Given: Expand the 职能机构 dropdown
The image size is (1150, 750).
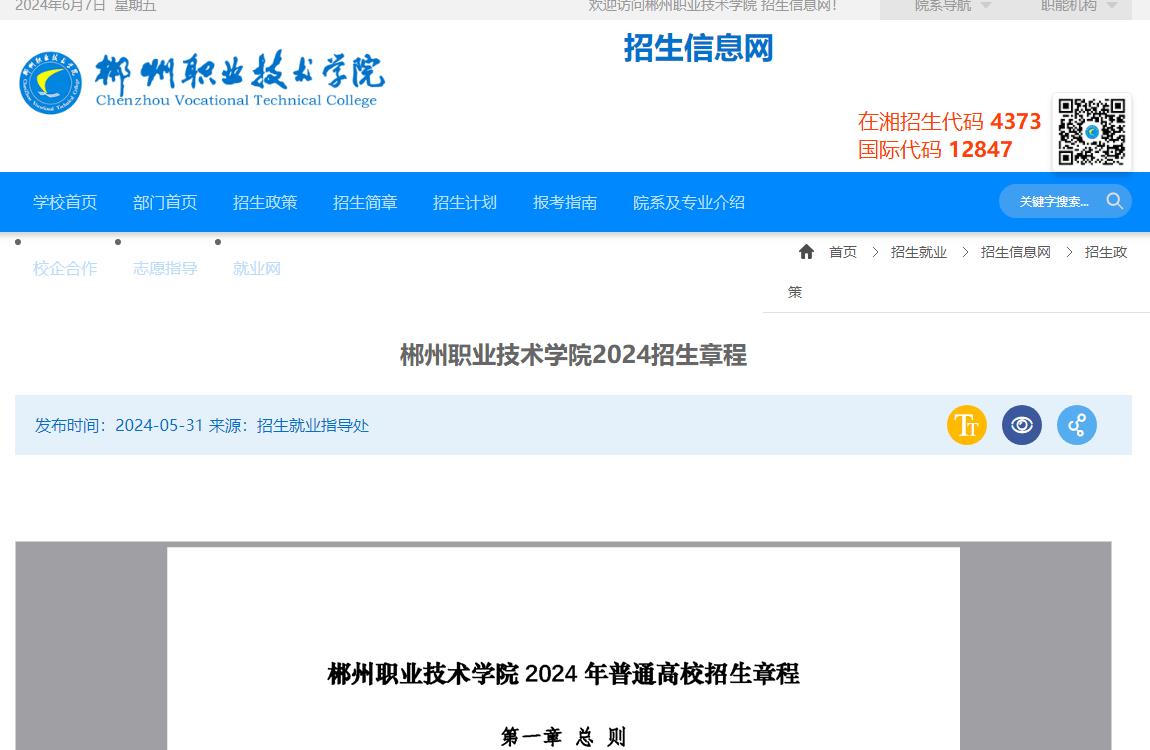Looking at the screenshot, I should coord(1078,6).
